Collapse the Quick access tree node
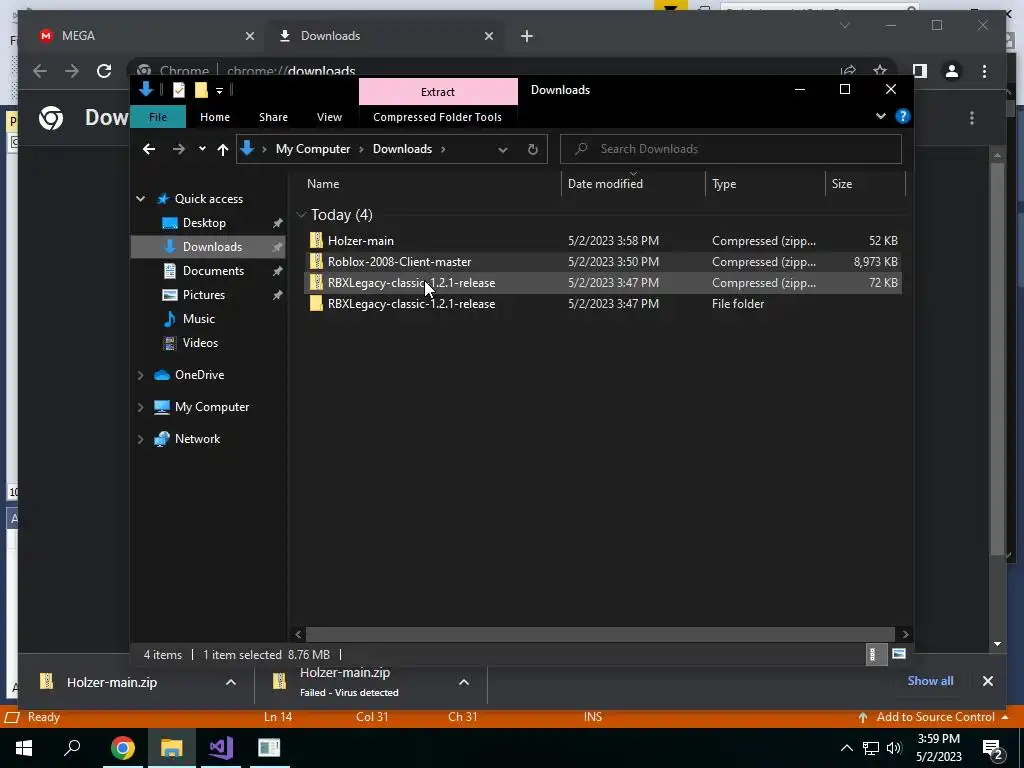The height and width of the screenshot is (768, 1024). coord(140,199)
